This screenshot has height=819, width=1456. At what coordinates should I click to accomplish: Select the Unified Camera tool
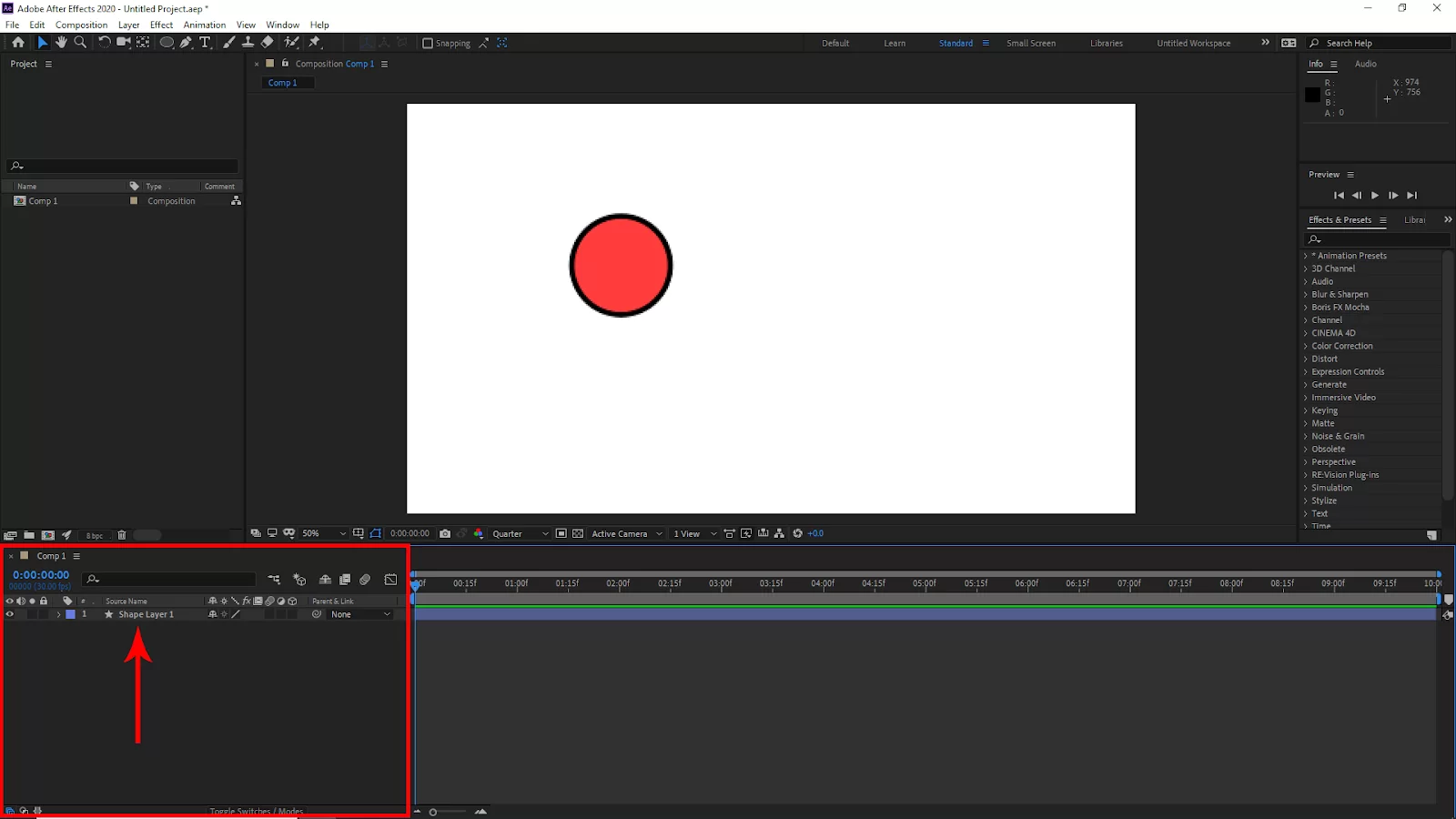click(x=124, y=43)
